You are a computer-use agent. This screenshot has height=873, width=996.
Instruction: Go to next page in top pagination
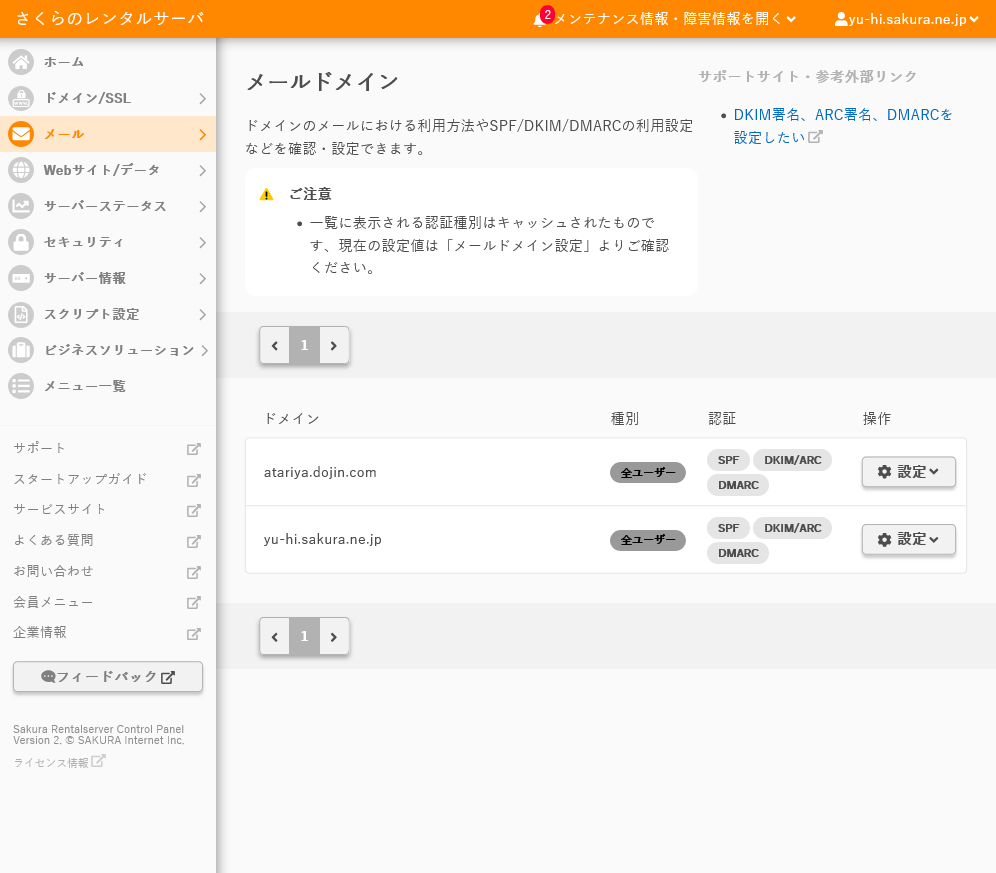click(x=334, y=345)
